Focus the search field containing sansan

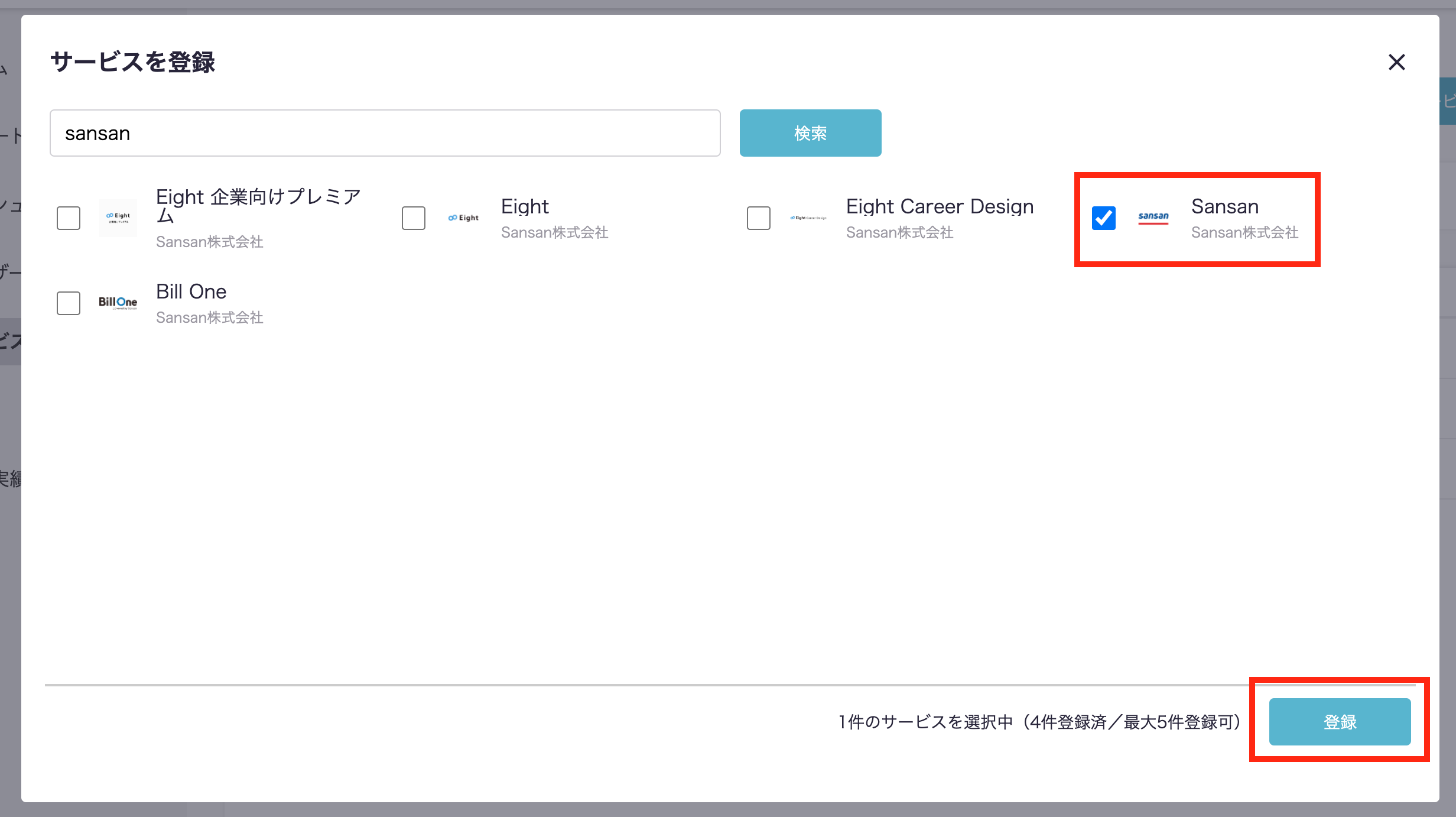pos(385,133)
